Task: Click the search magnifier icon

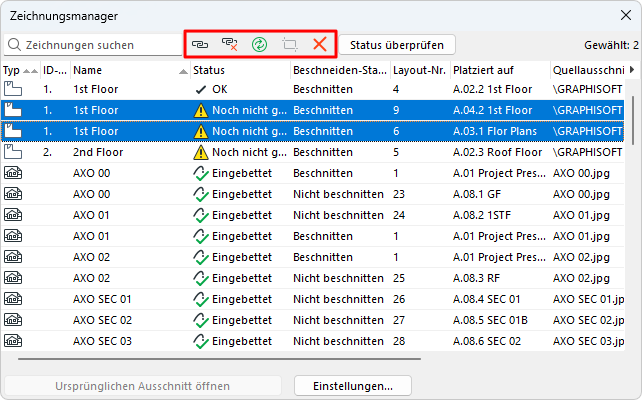Action: (15, 45)
